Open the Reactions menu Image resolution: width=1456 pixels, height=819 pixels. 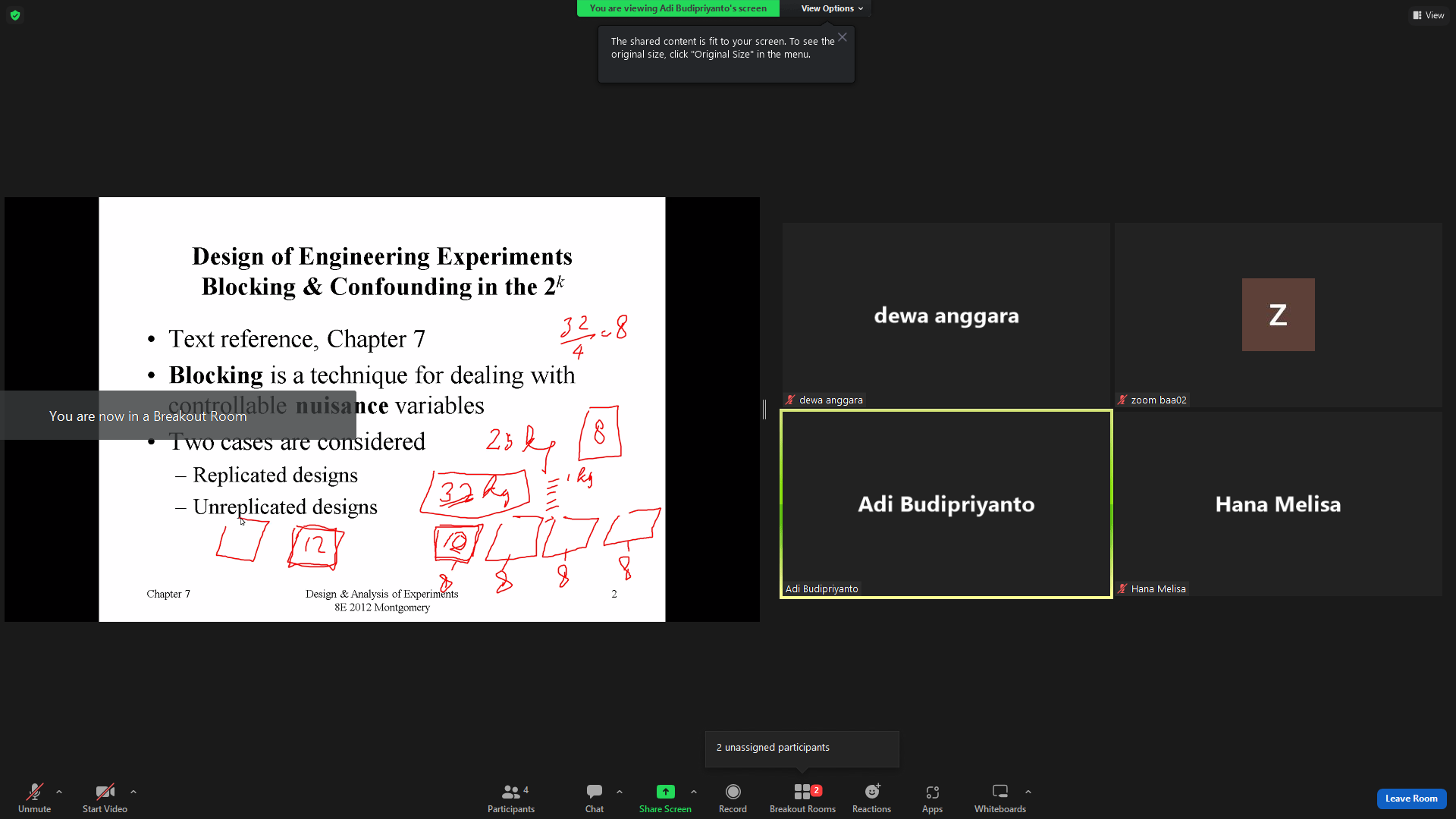pyautogui.click(x=871, y=798)
